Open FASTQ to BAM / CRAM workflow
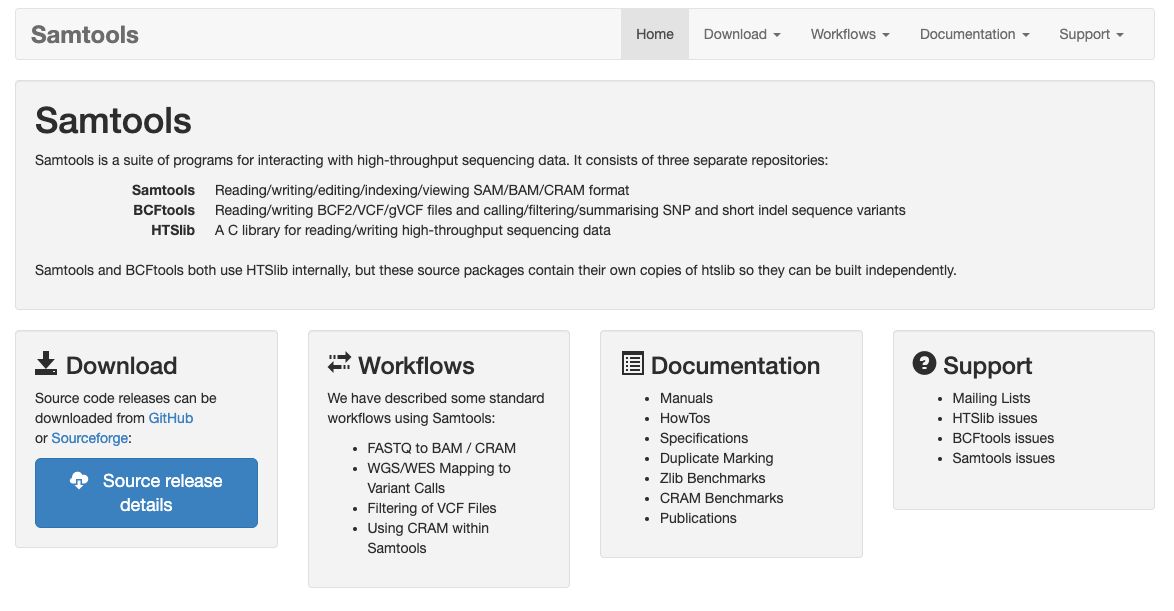Image resolution: width=1174 pixels, height=611 pixels. click(441, 448)
